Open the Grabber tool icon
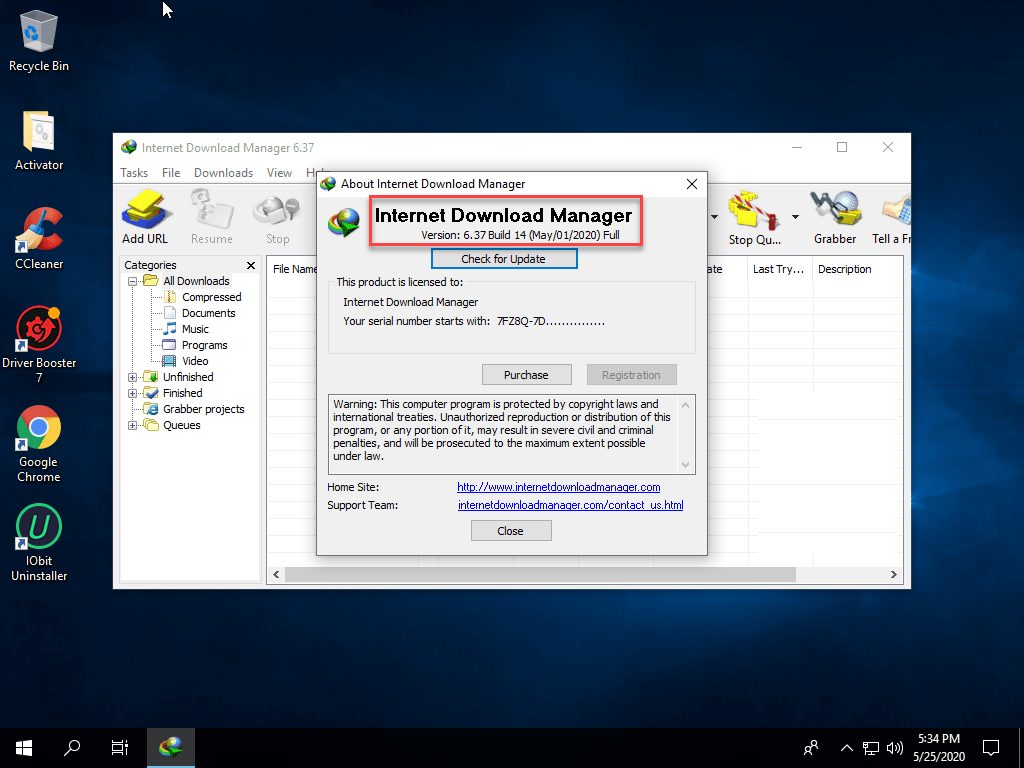 835,217
